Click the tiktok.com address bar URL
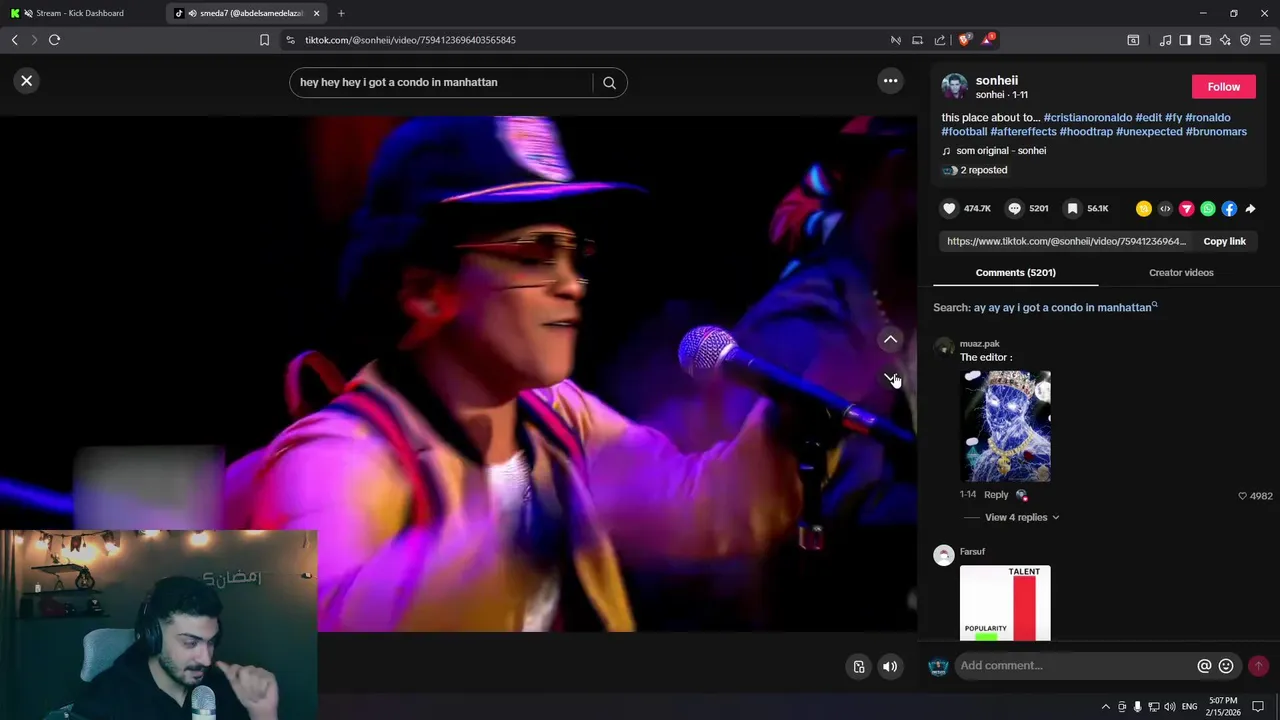 pos(410,40)
